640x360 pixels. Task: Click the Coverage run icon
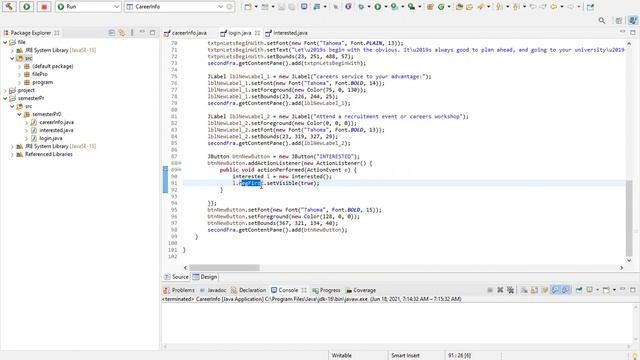point(394,7)
